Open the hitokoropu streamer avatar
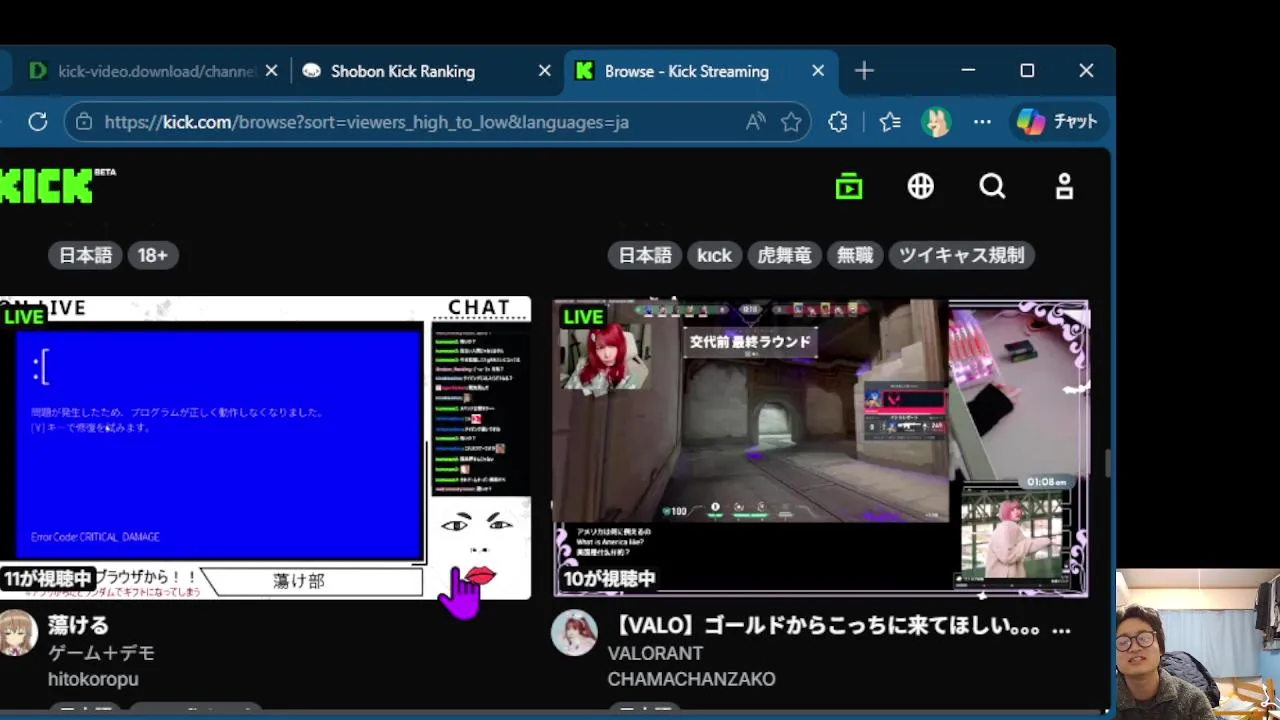1280x720 pixels. 17,633
